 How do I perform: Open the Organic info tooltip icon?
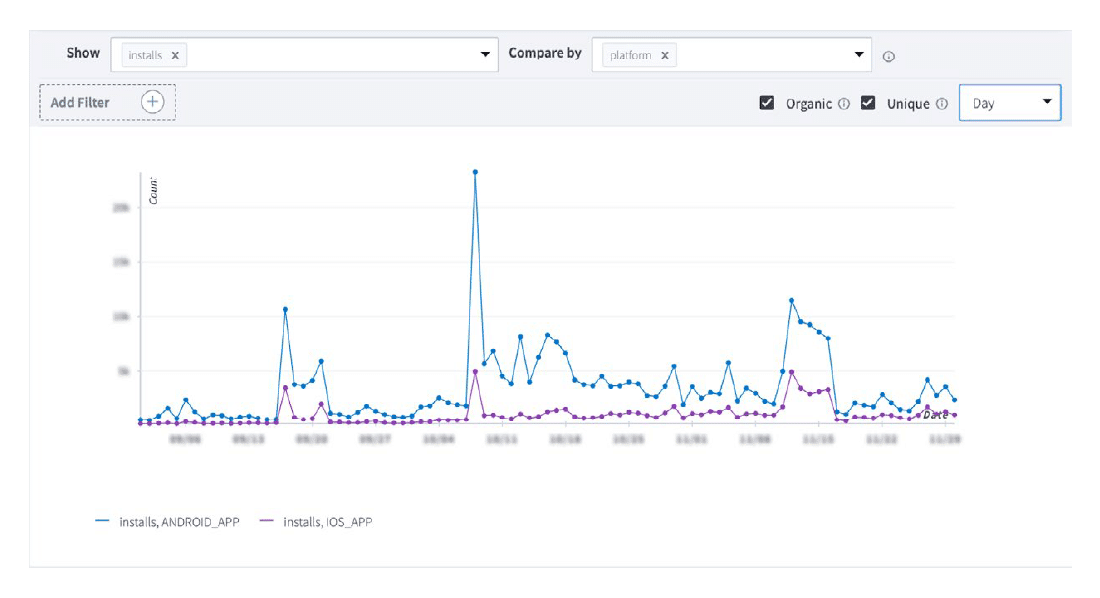[845, 103]
